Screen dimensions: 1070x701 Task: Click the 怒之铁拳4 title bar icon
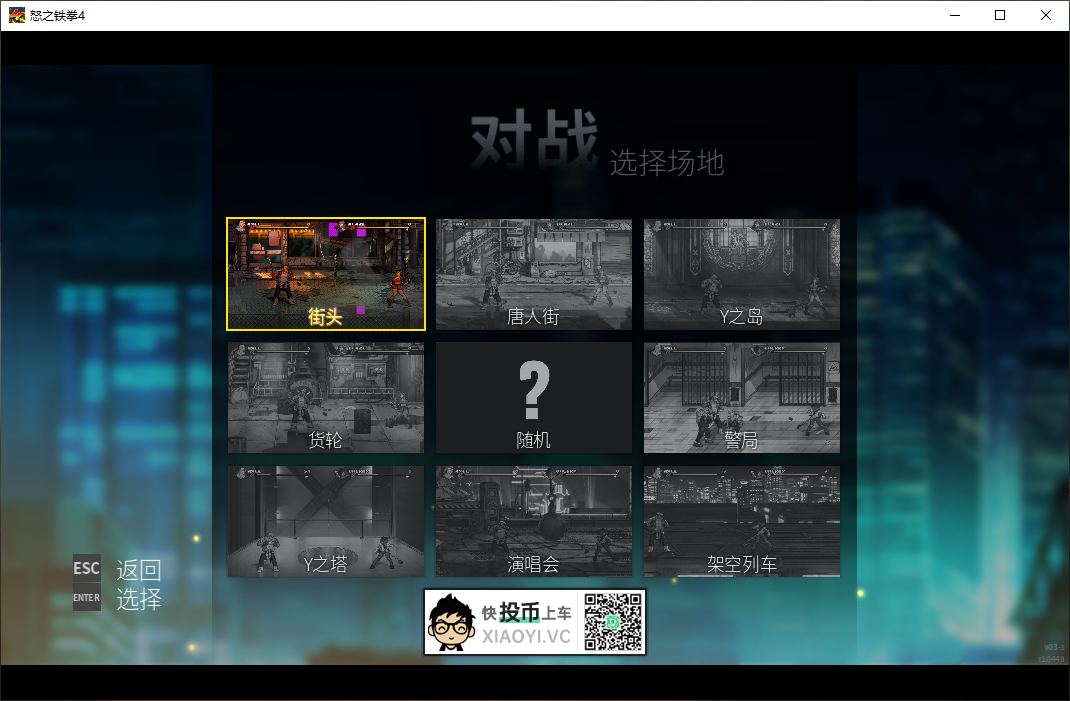point(16,15)
